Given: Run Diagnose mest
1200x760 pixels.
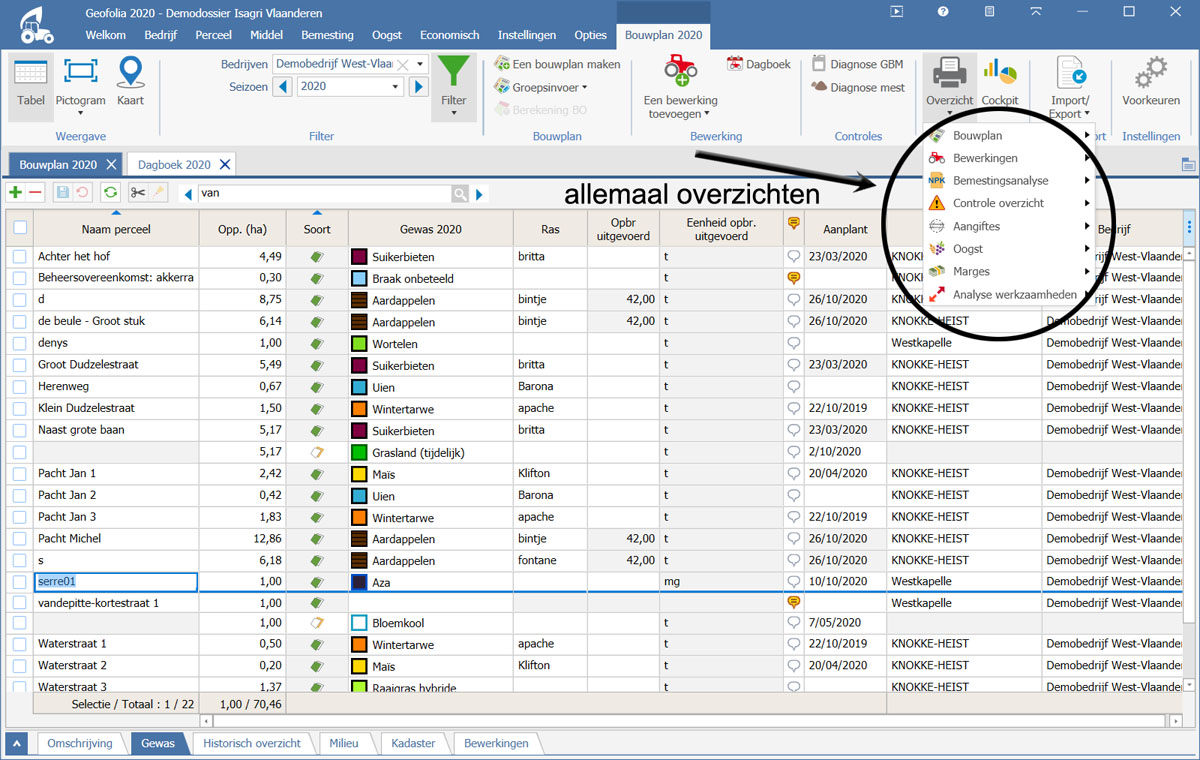Looking at the screenshot, I should 857,87.
